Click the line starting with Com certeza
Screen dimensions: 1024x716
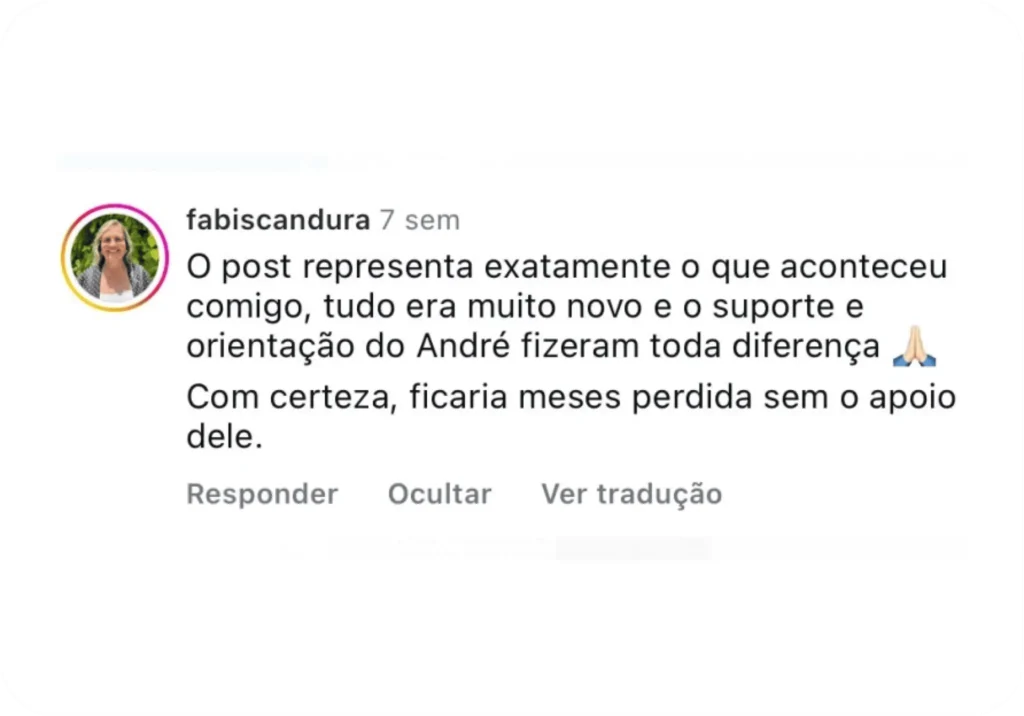(x=571, y=397)
